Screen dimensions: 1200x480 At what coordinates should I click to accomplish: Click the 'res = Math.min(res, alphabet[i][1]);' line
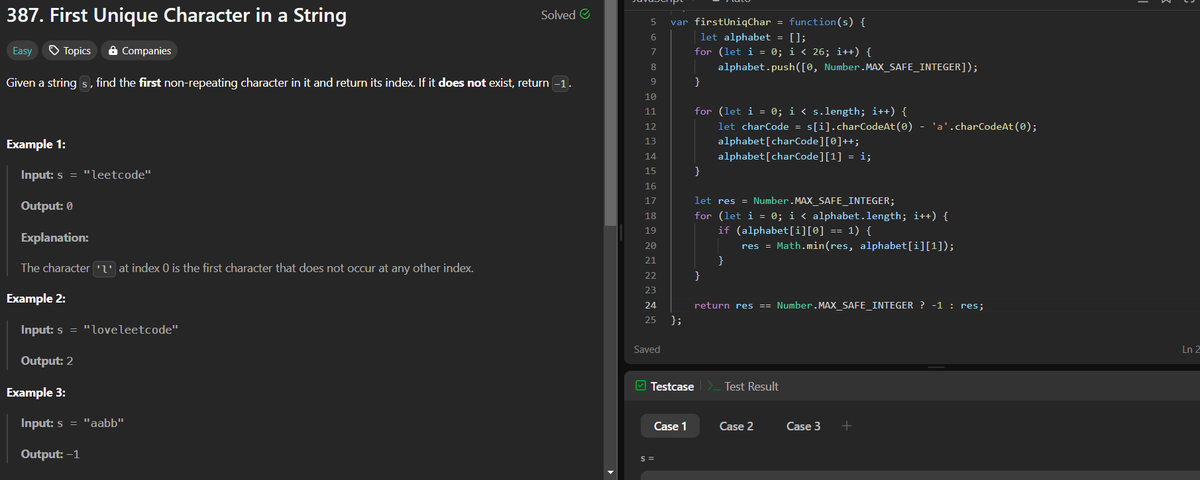[x=847, y=246]
